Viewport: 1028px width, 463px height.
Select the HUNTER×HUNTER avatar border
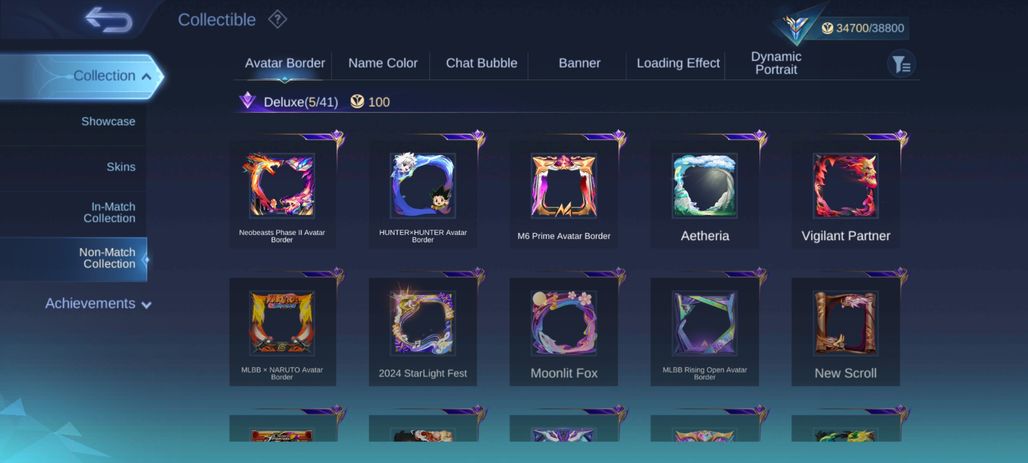(x=423, y=194)
